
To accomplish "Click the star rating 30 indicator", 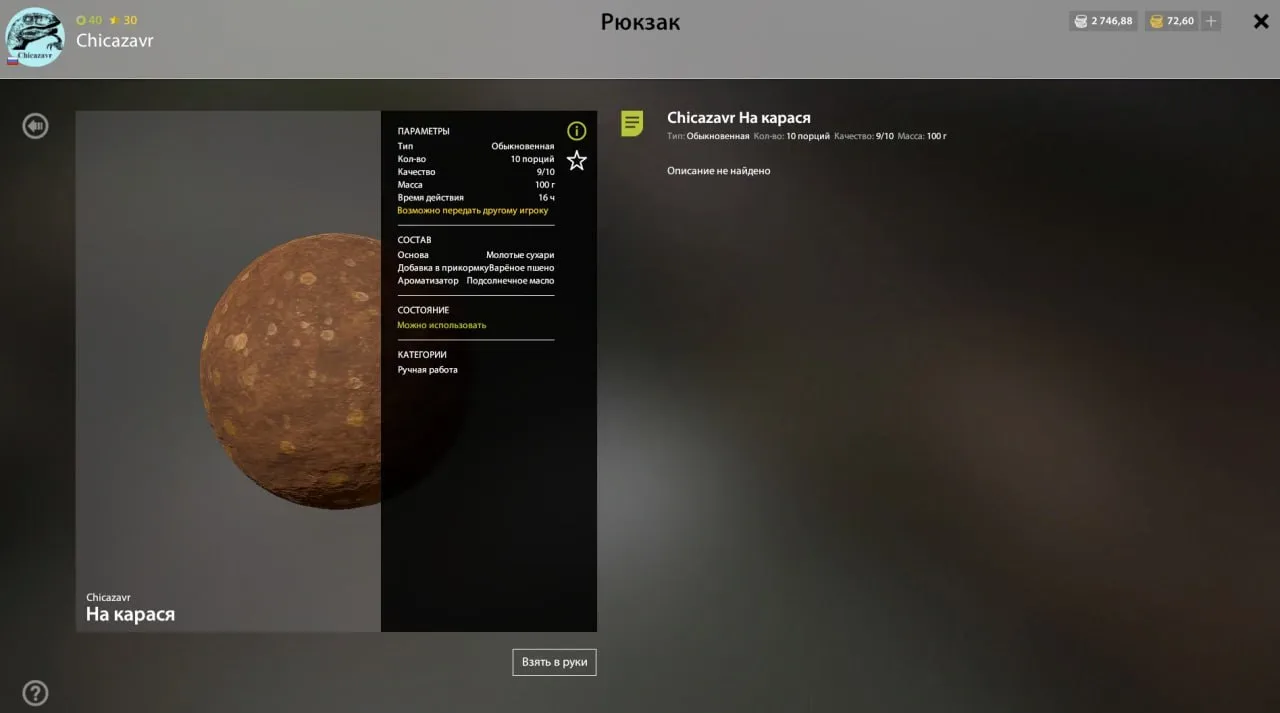I will [123, 20].
